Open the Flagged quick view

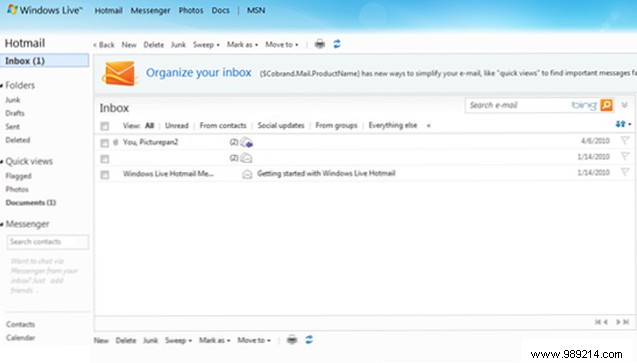click(18, 176)
